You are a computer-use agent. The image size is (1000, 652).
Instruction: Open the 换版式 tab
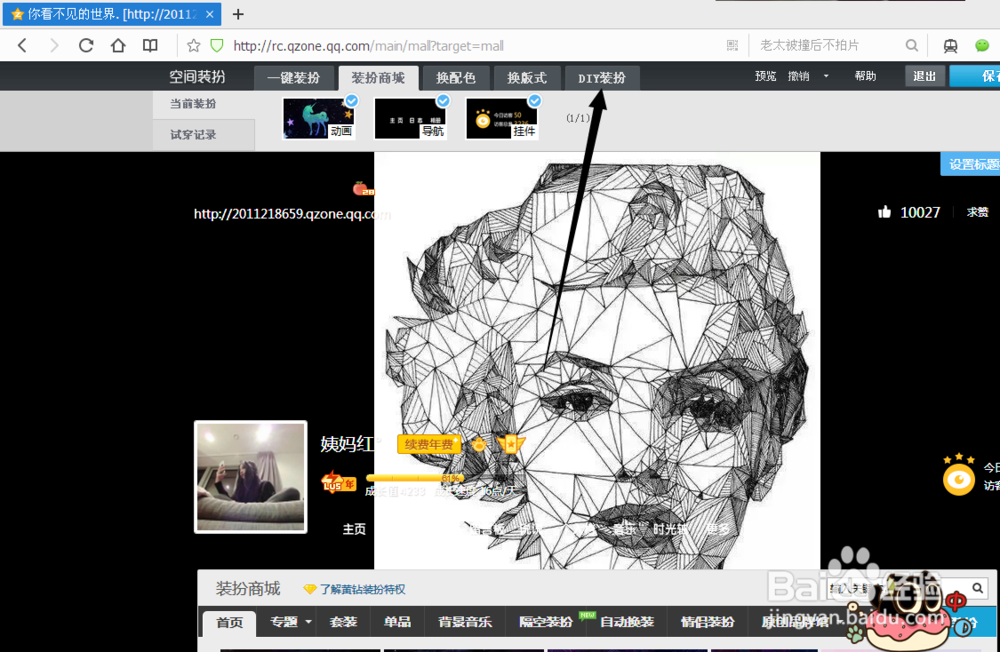tap(527, 78)
